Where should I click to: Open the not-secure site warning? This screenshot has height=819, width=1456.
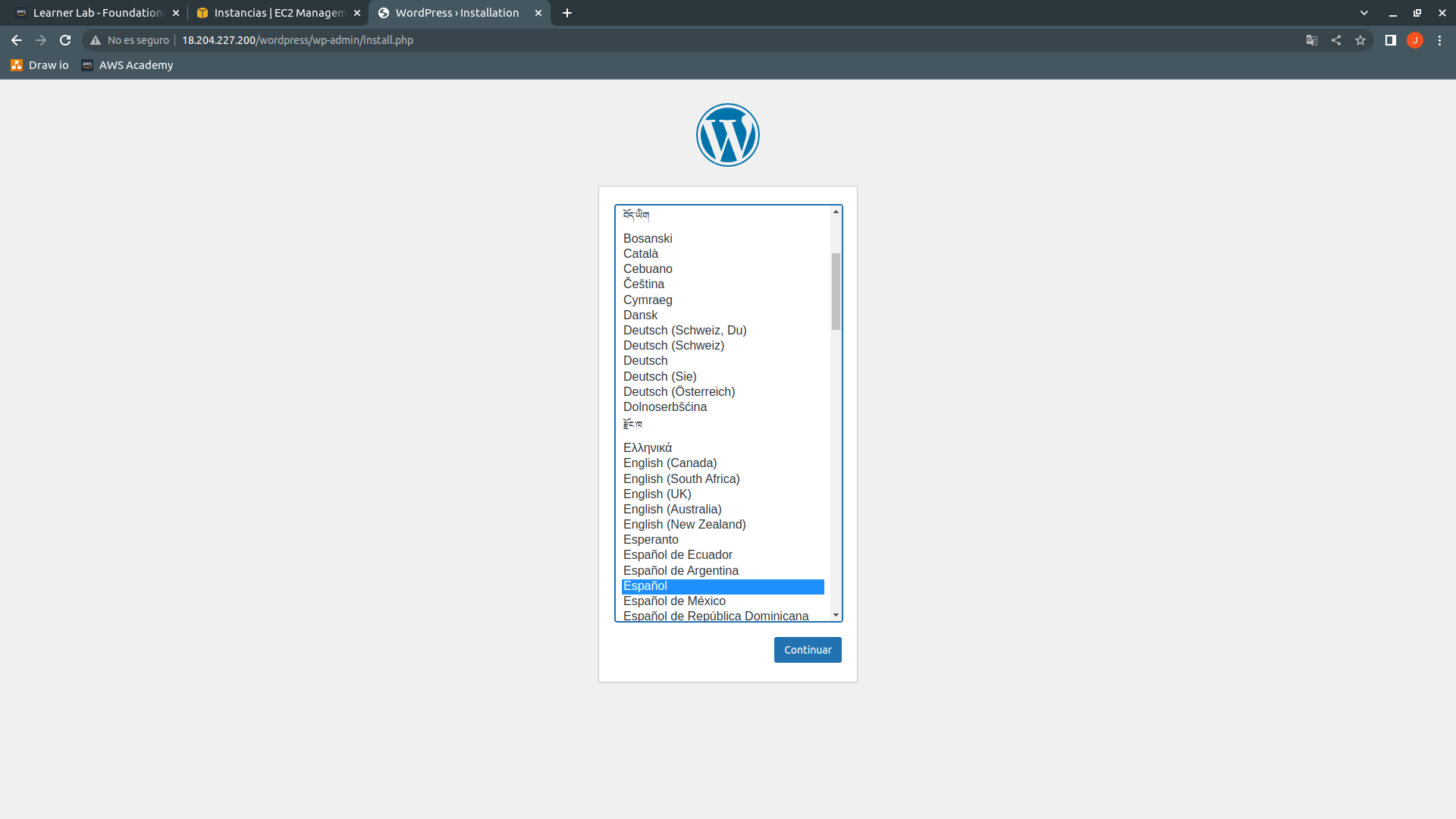click(130, 40)
